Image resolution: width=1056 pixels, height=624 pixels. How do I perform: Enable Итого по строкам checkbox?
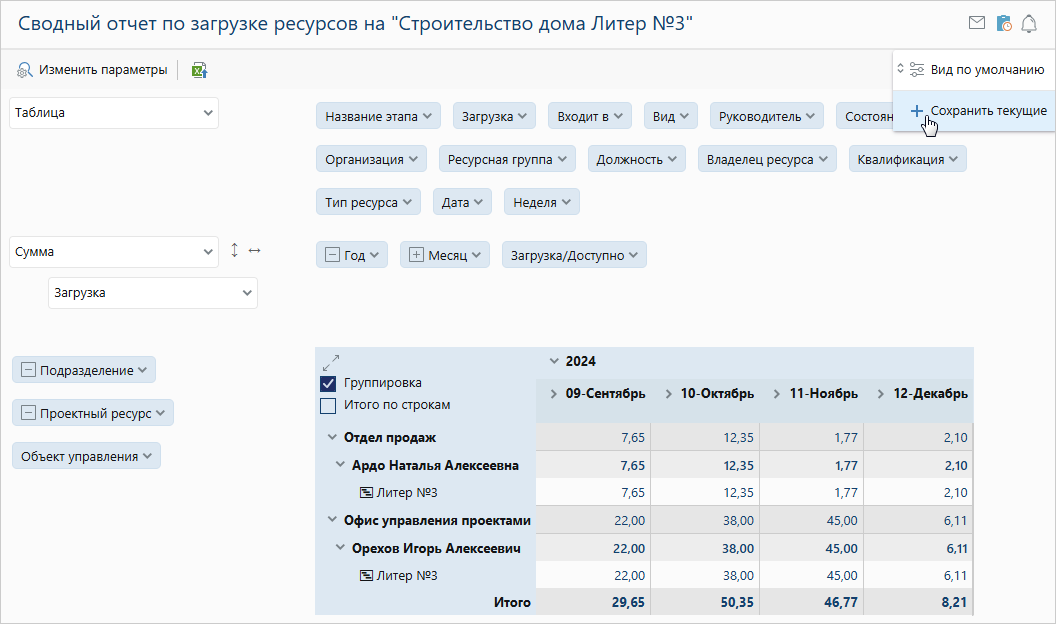[x=328, y=406]
